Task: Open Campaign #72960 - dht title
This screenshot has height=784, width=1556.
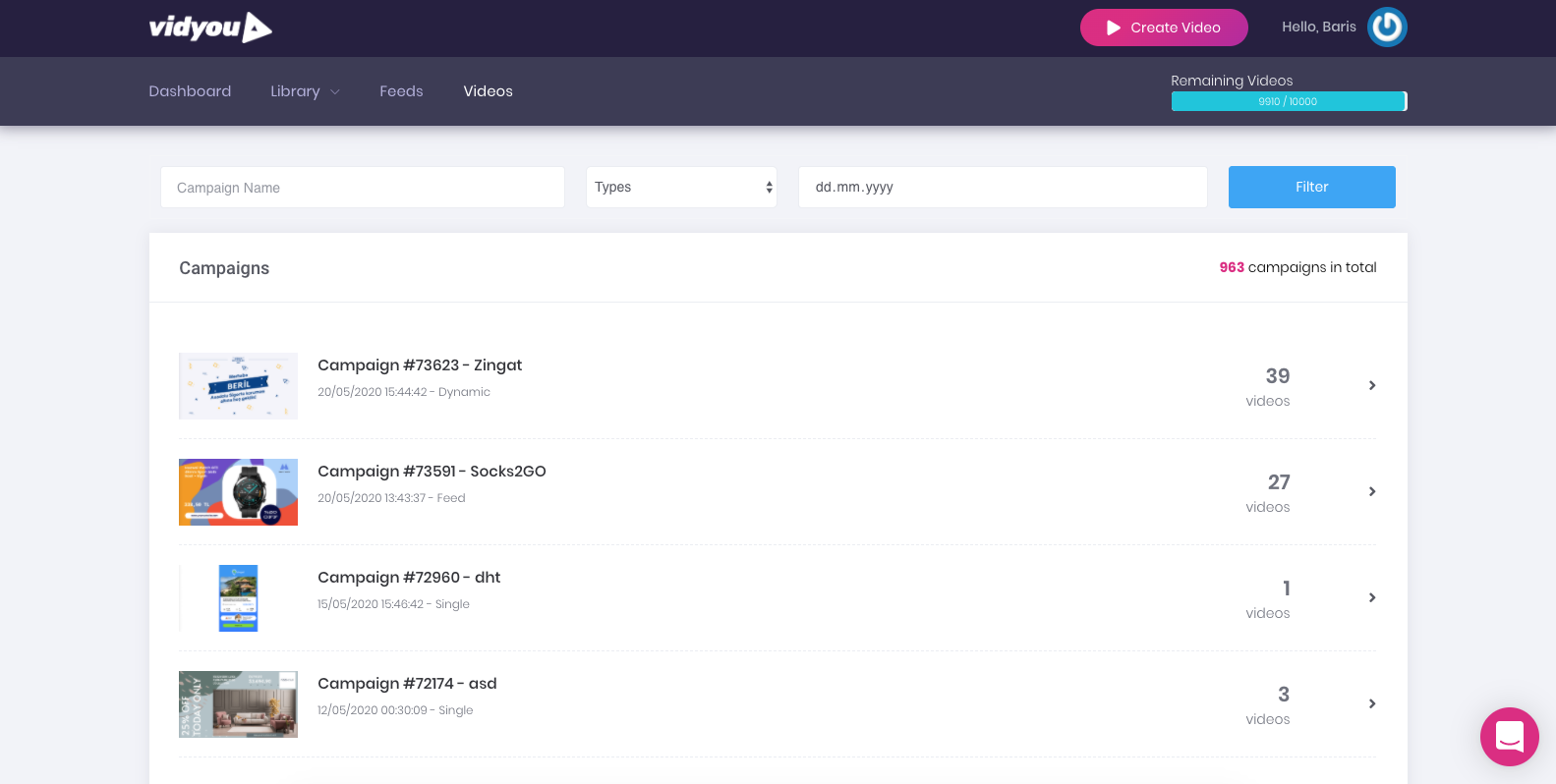Action: [409, 577]
